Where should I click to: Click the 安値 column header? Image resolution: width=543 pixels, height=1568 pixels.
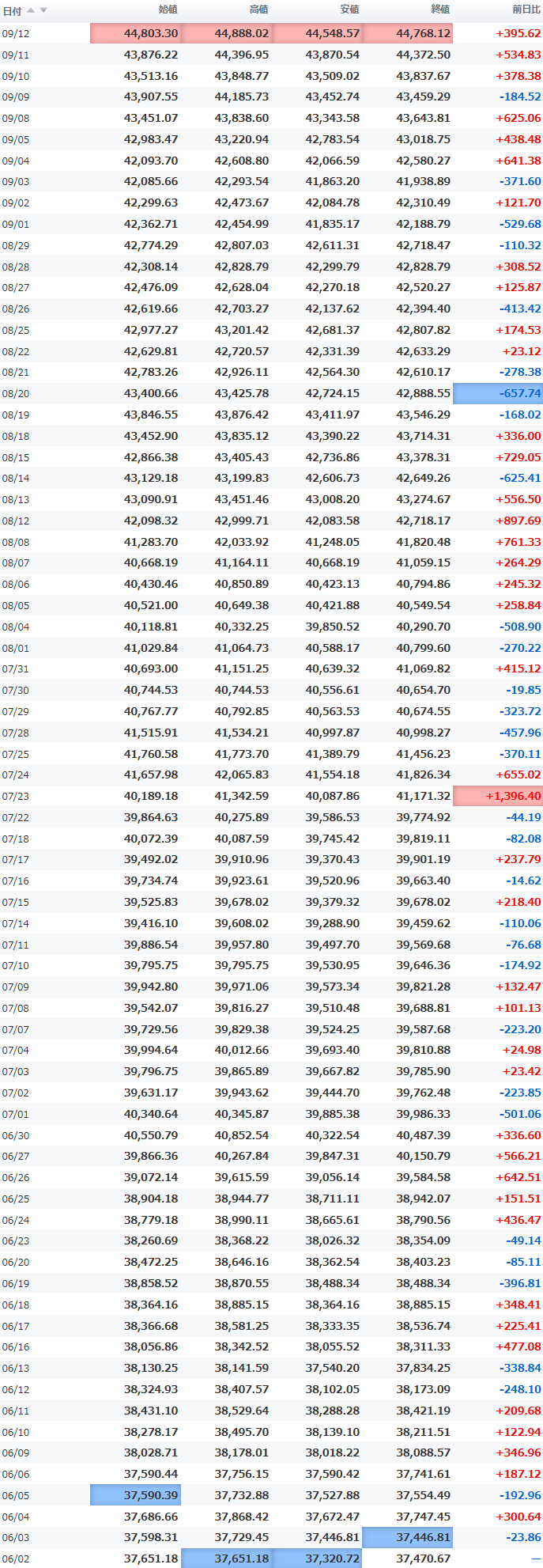349,9
